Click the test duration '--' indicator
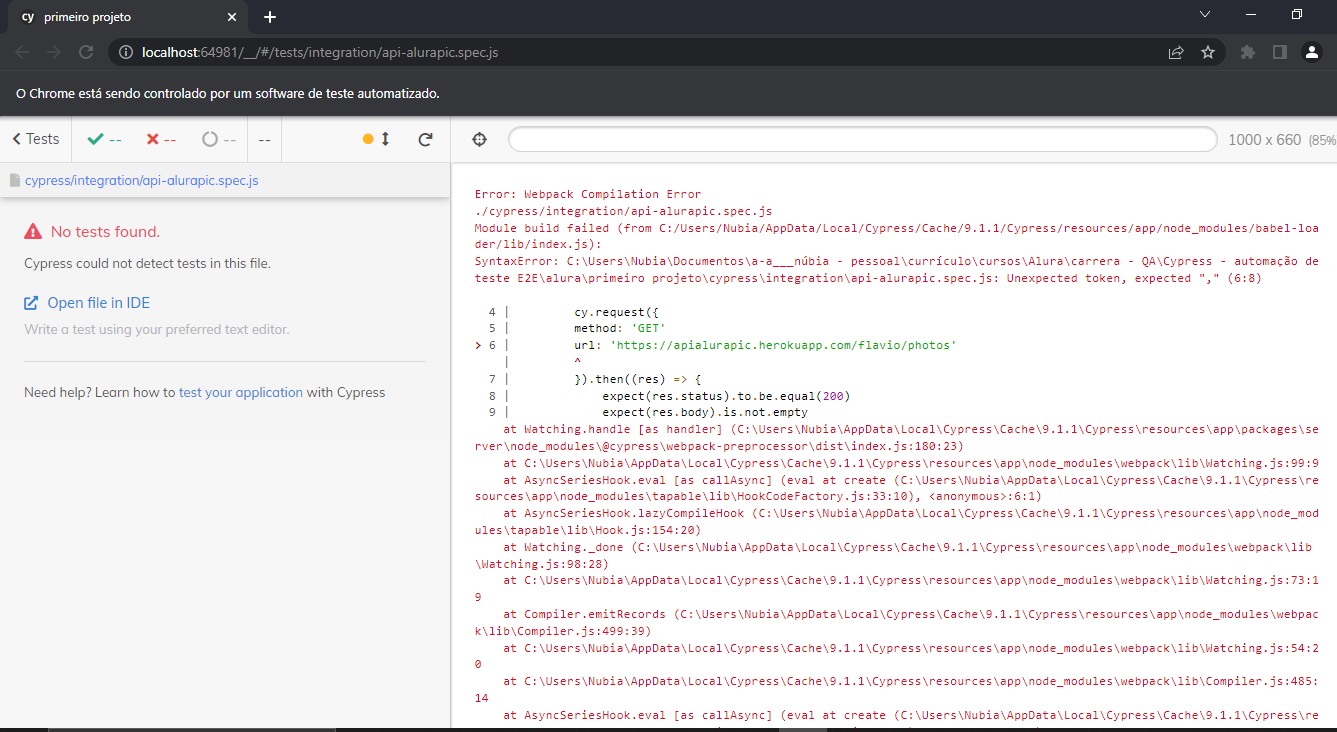Viewport: 1337px width, 732px height. click(264, 140)
